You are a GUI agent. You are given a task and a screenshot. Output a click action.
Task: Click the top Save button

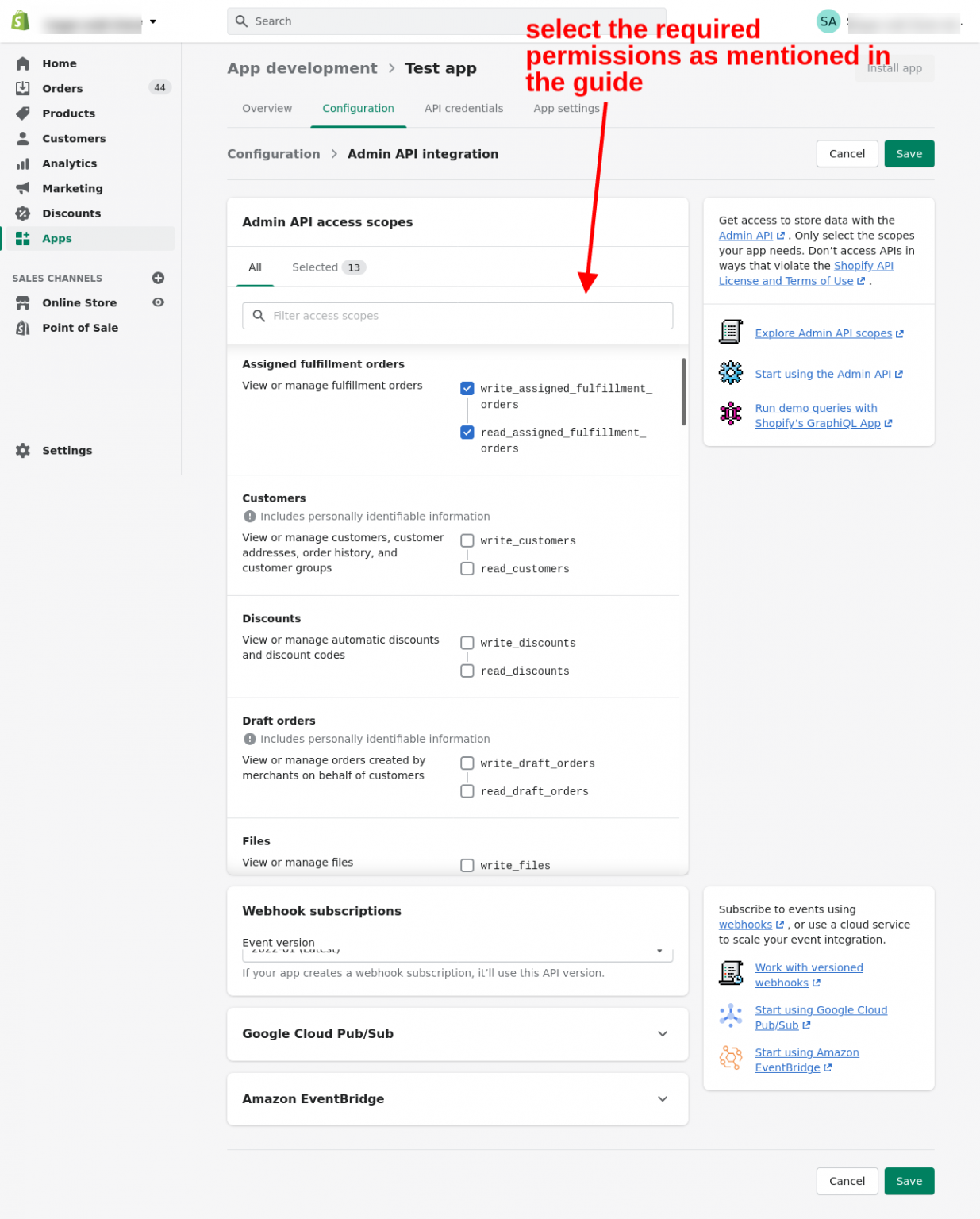click(x=909, y=154)
